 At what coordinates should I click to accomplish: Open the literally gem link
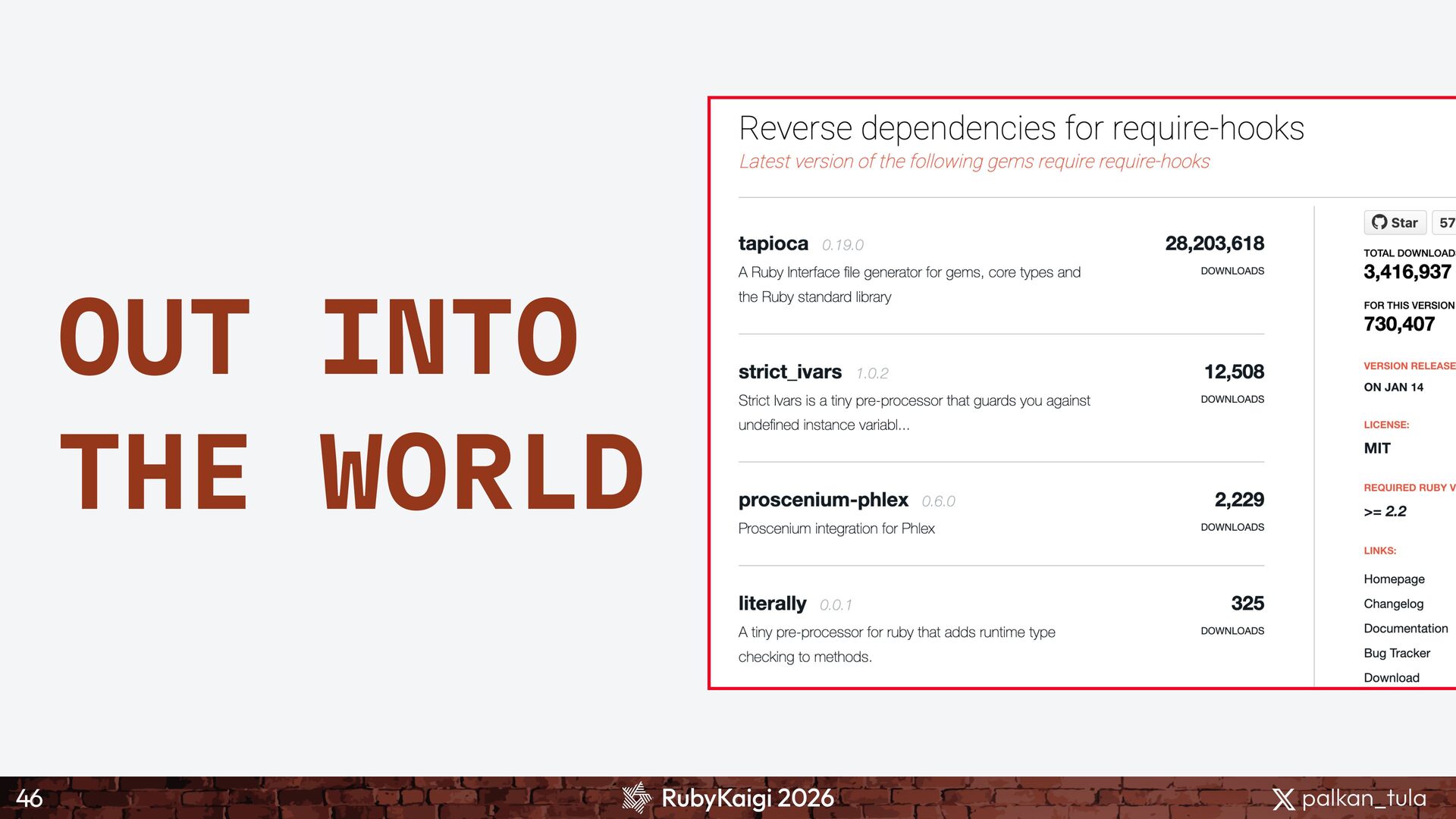tap(772, 604)
